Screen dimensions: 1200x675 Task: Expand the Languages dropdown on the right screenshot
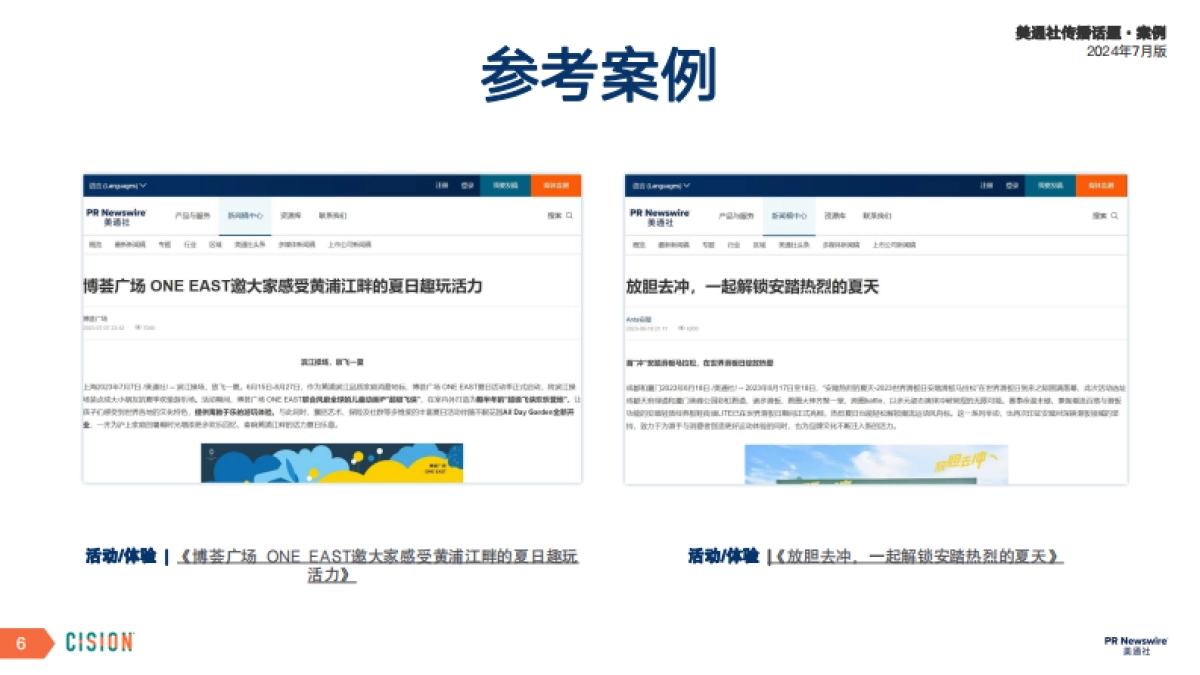[x=660, y=185]
